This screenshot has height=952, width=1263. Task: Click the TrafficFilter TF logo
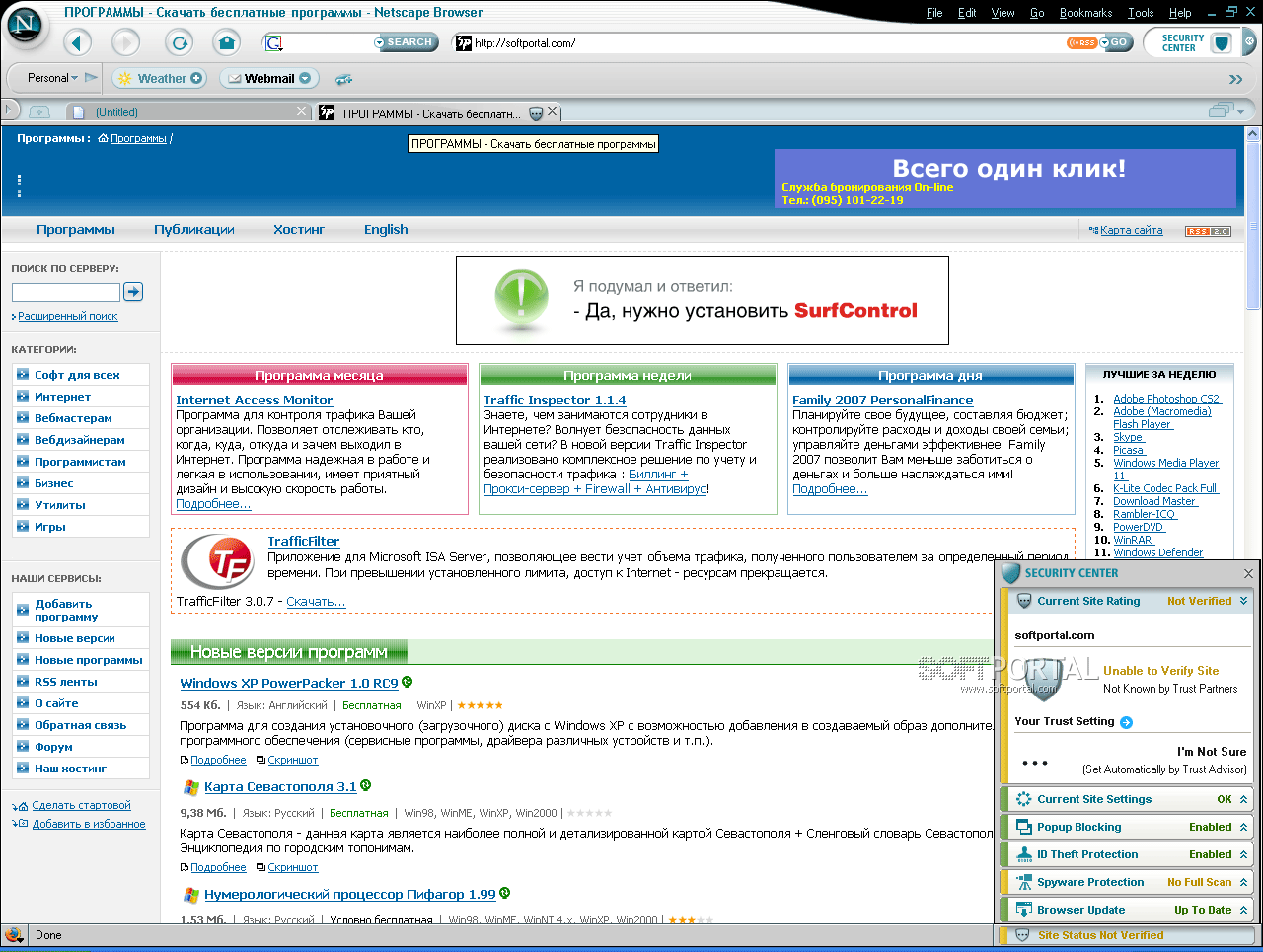click(218, 561)
